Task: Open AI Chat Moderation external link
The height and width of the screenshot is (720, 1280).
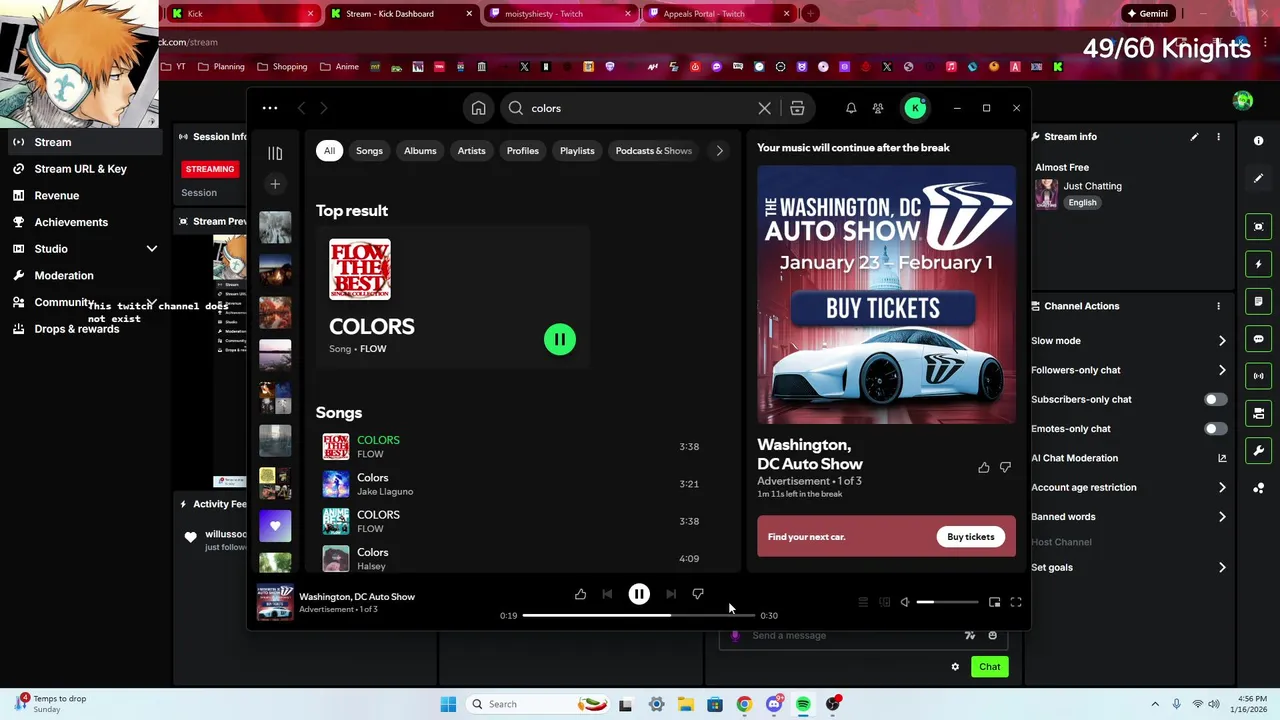Action: pyautogui.click(x=1222, y=458)
